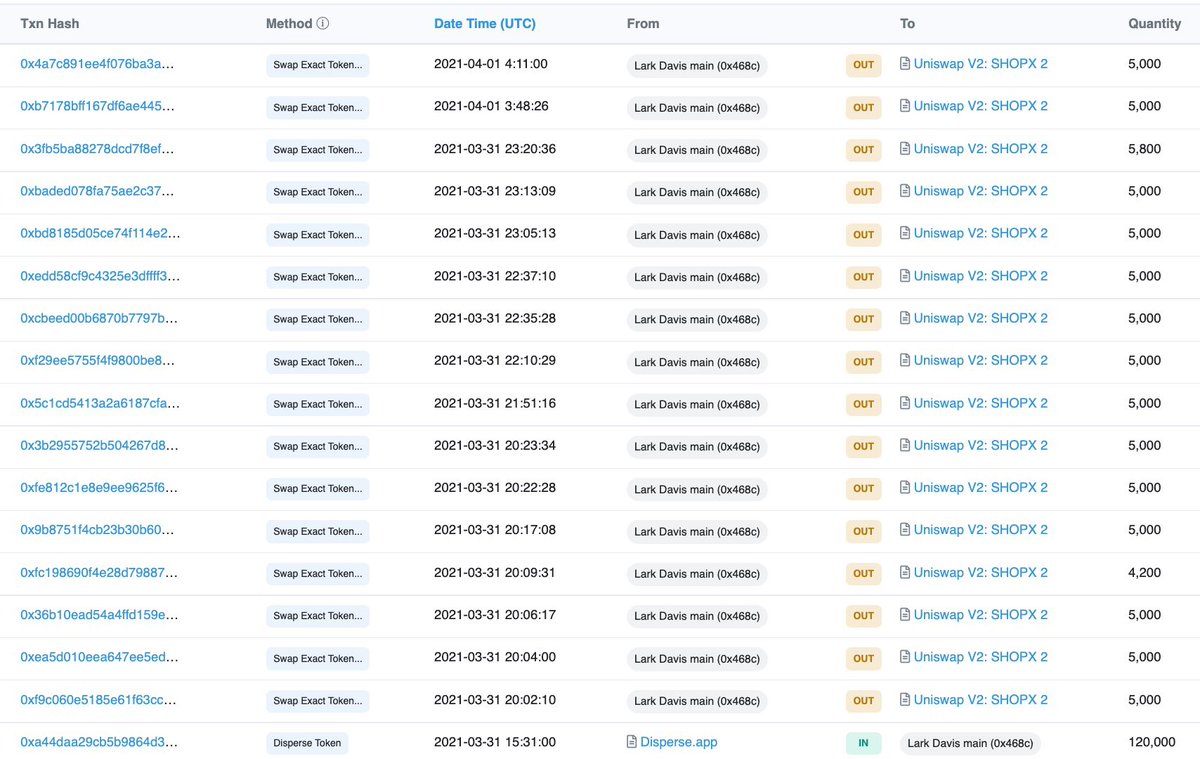The width and height of the screenshot is (1200, 759).
Task: Click Swap Exact Token badge in 20:09:31 row
Action: tap(317, 574)
